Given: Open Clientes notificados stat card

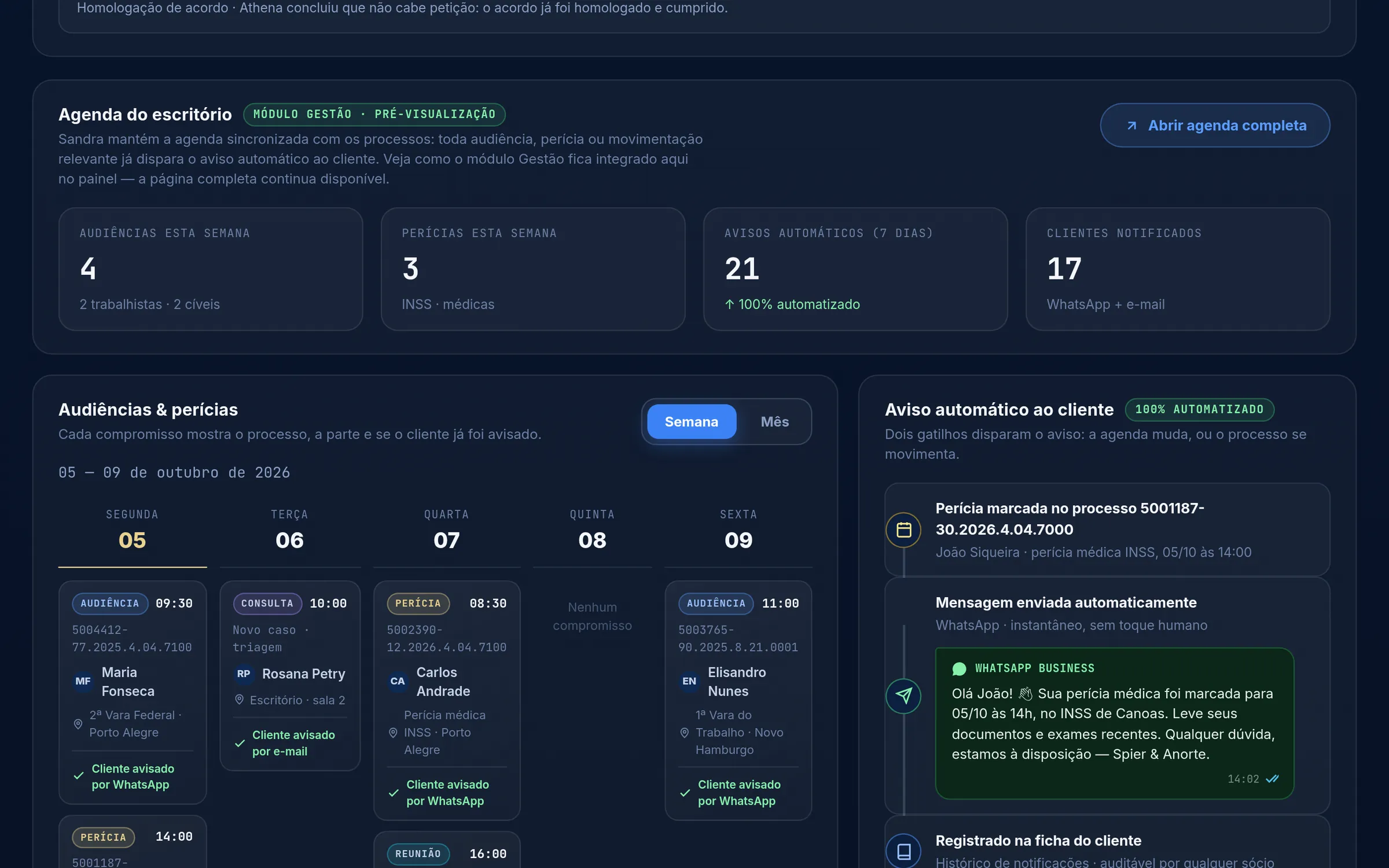Looking at the screenshot, I should (x=1178, y=269).
